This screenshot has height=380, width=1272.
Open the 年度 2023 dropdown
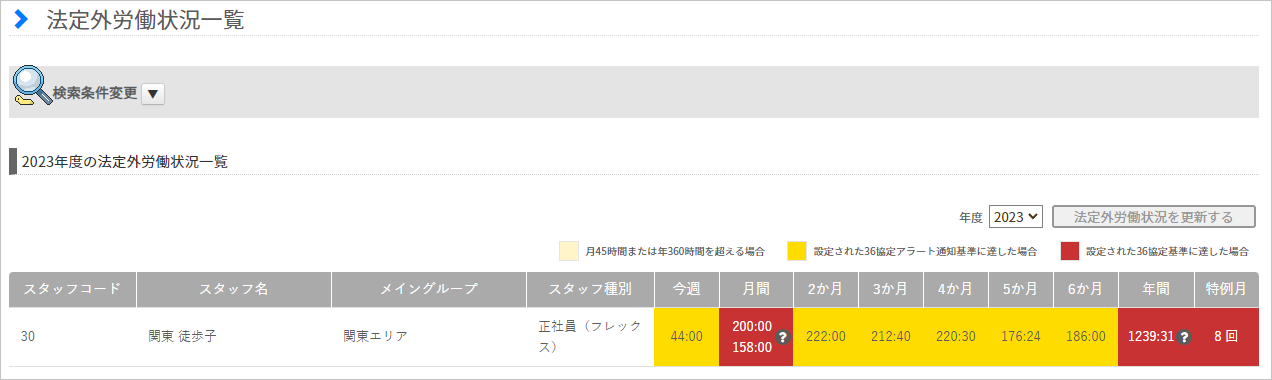(1016, 216)
